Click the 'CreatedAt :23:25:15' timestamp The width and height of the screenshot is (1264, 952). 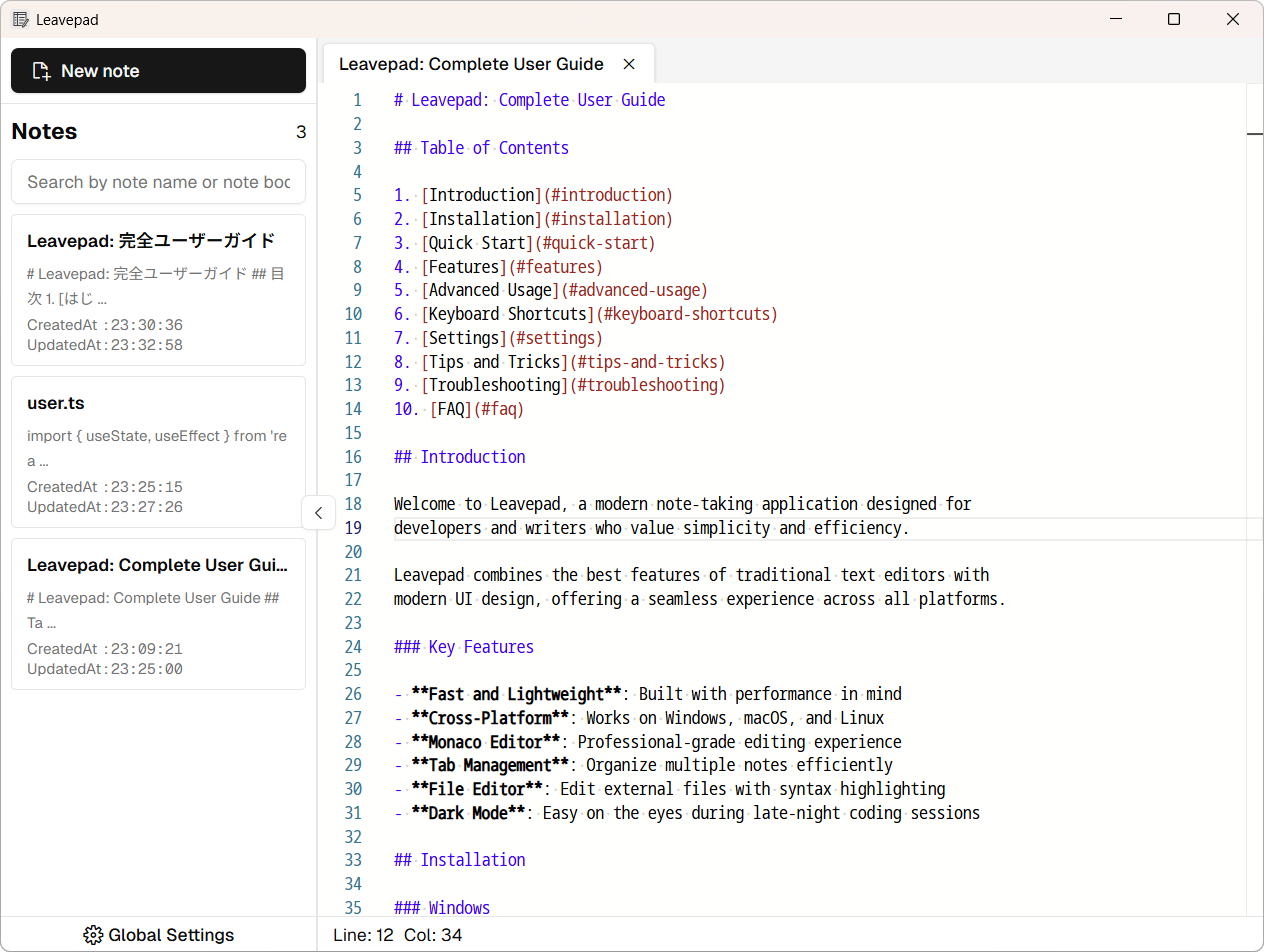(105, 487)
